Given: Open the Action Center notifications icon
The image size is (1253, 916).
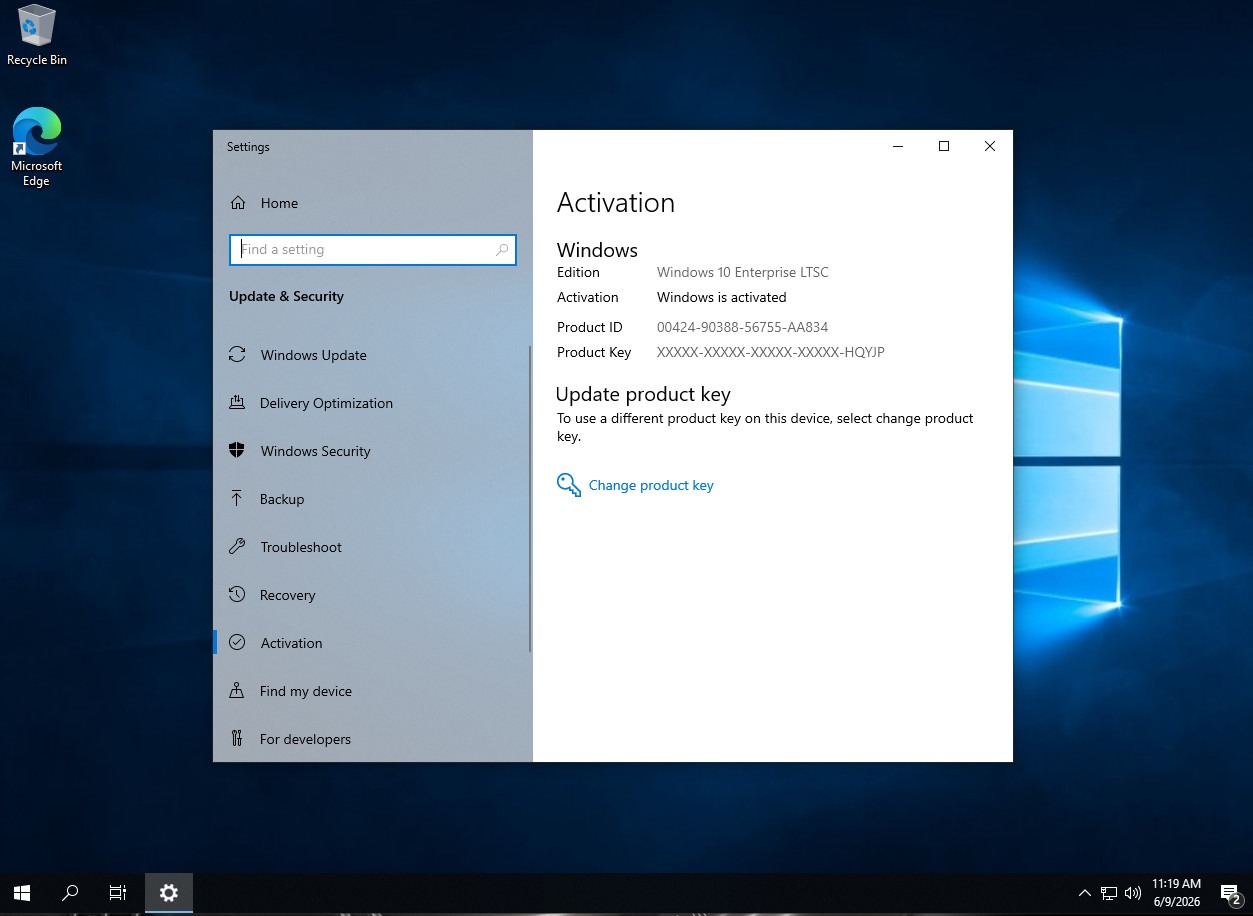Looking at the screenshot, I should [x=1231, y=893].
